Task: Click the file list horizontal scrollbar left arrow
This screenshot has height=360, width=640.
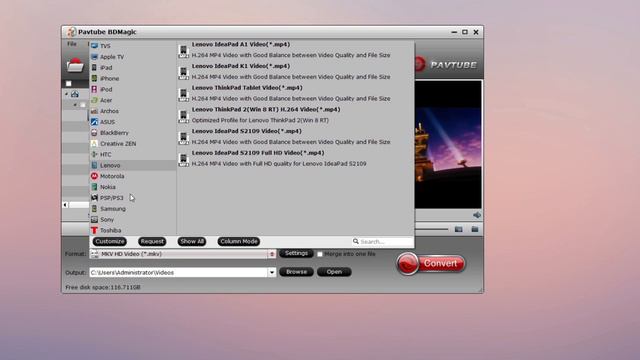Action: coord(65,205)
